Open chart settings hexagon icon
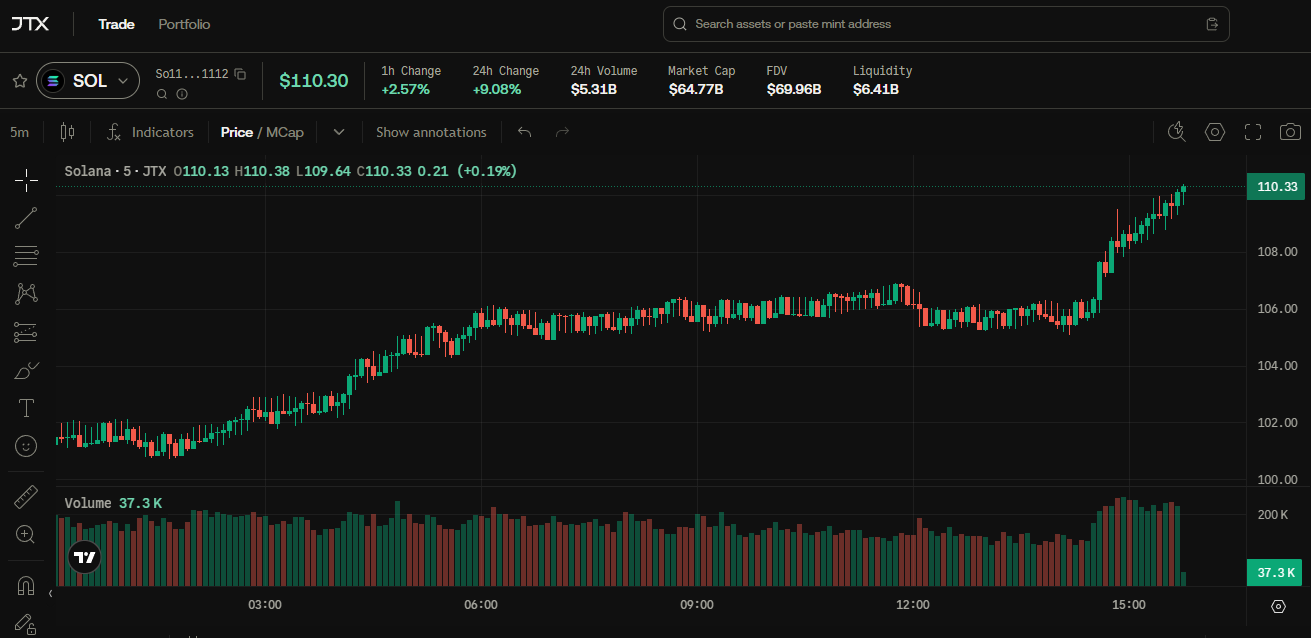Viewport: 1311px width, 638px height. (x=1215, y=132)
